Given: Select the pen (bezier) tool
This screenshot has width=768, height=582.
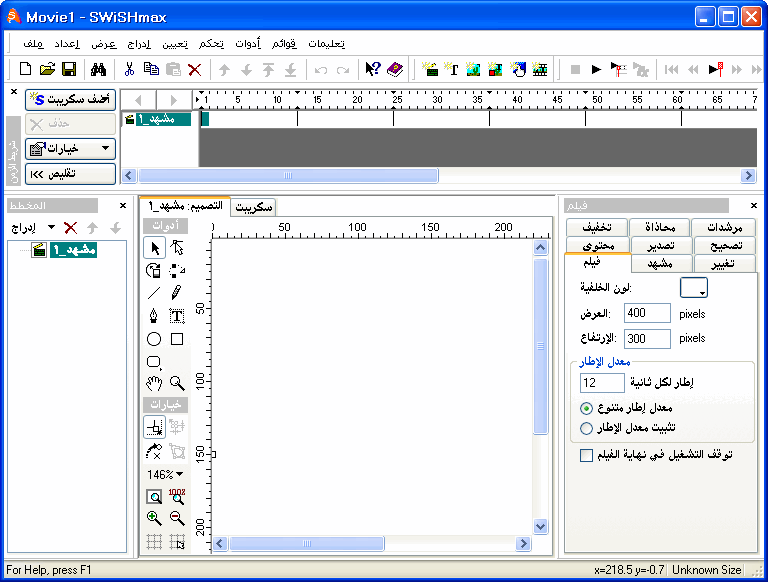Looking at the screenshot, I should [154, 315].
